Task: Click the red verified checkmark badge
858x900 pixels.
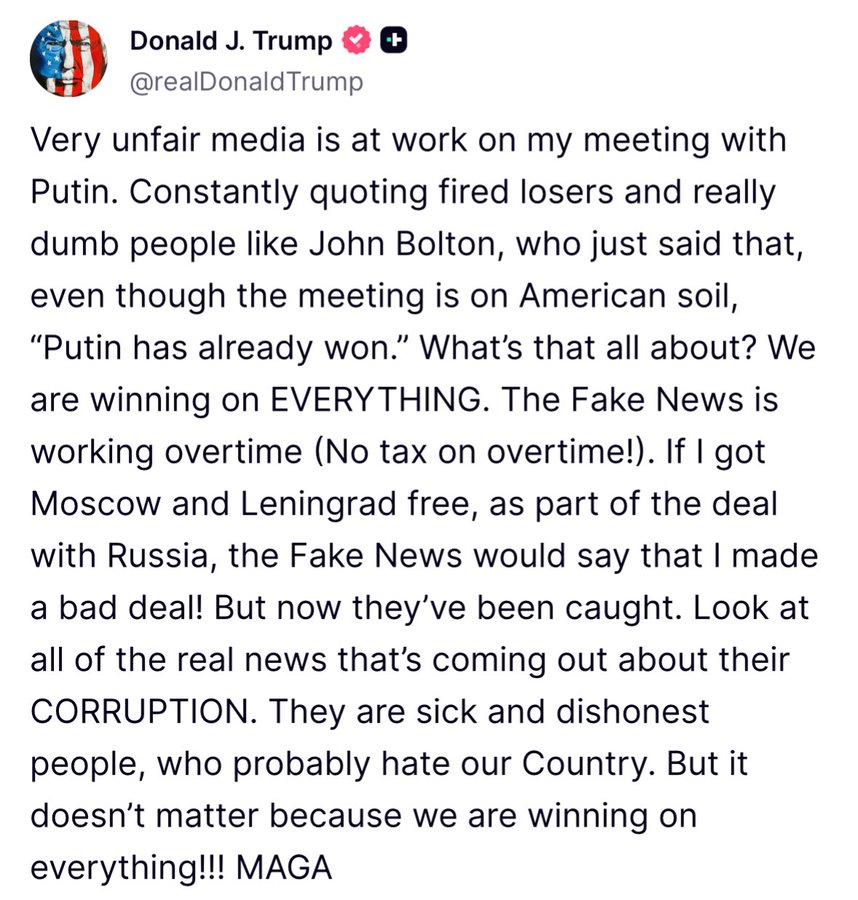Action: pyautogui.click(x=356, y=41)
